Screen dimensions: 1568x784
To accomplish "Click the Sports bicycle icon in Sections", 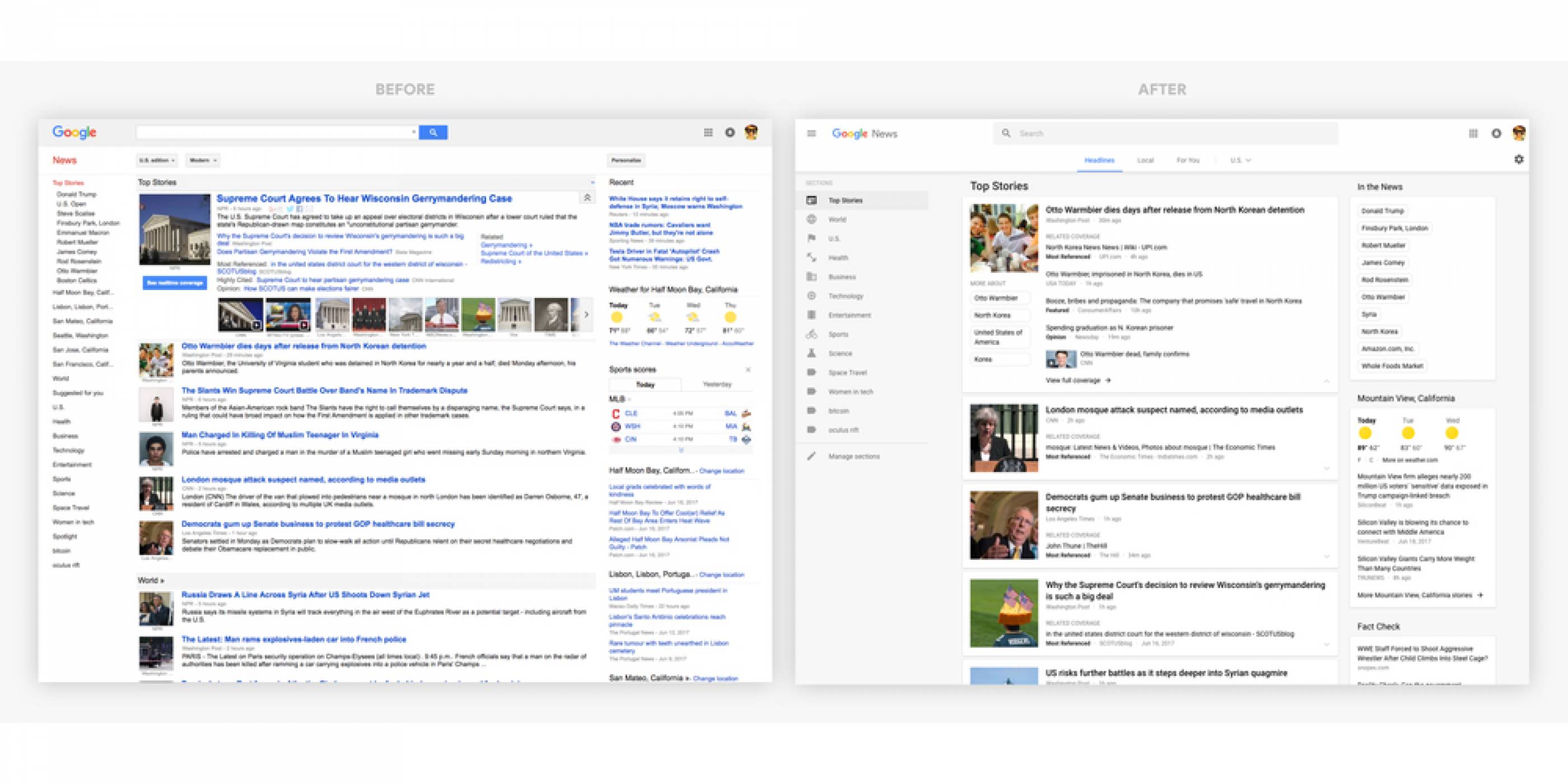I will tap(811, 334).
